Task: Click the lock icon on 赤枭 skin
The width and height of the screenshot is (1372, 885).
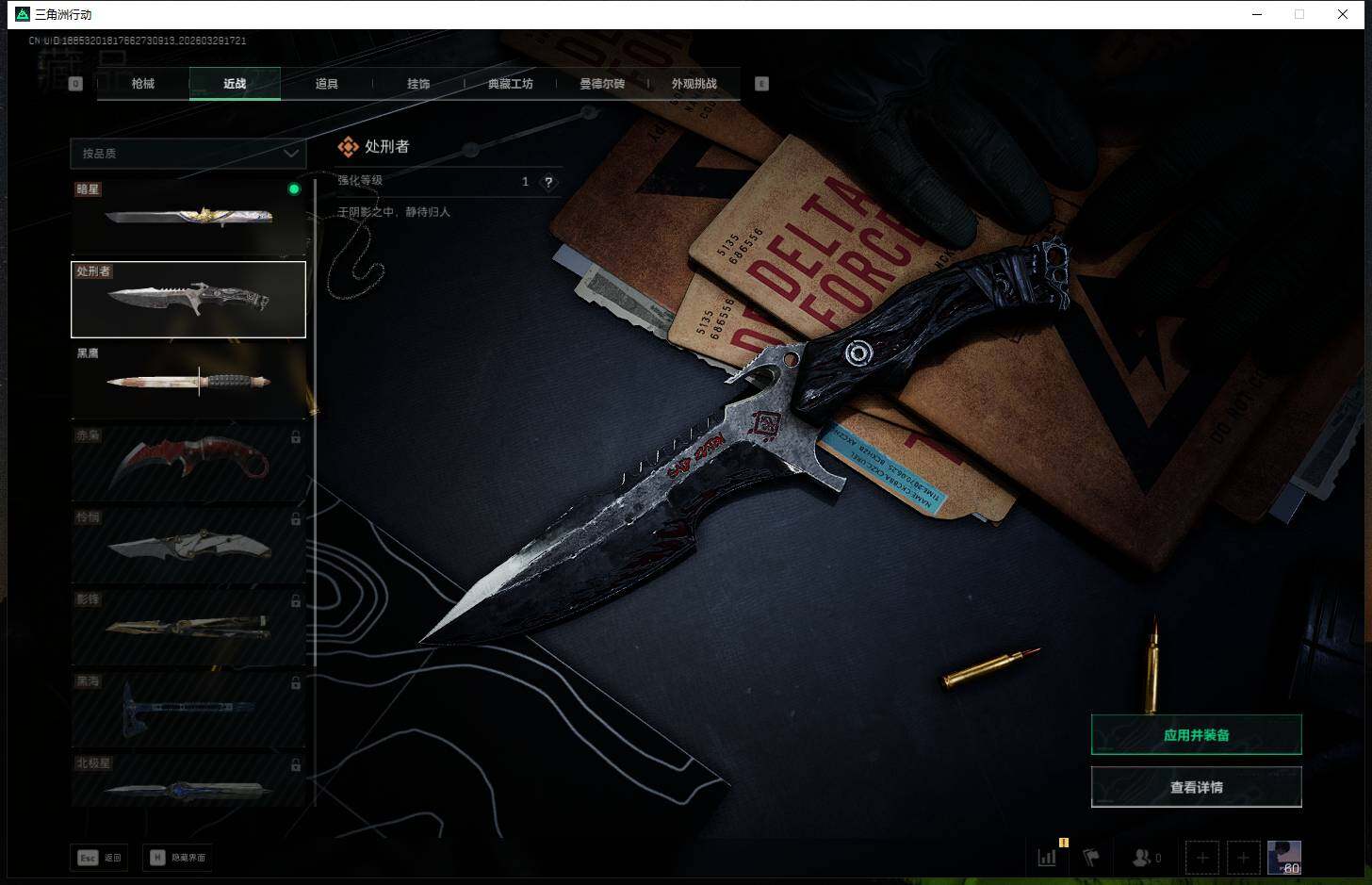Action: 296,437
